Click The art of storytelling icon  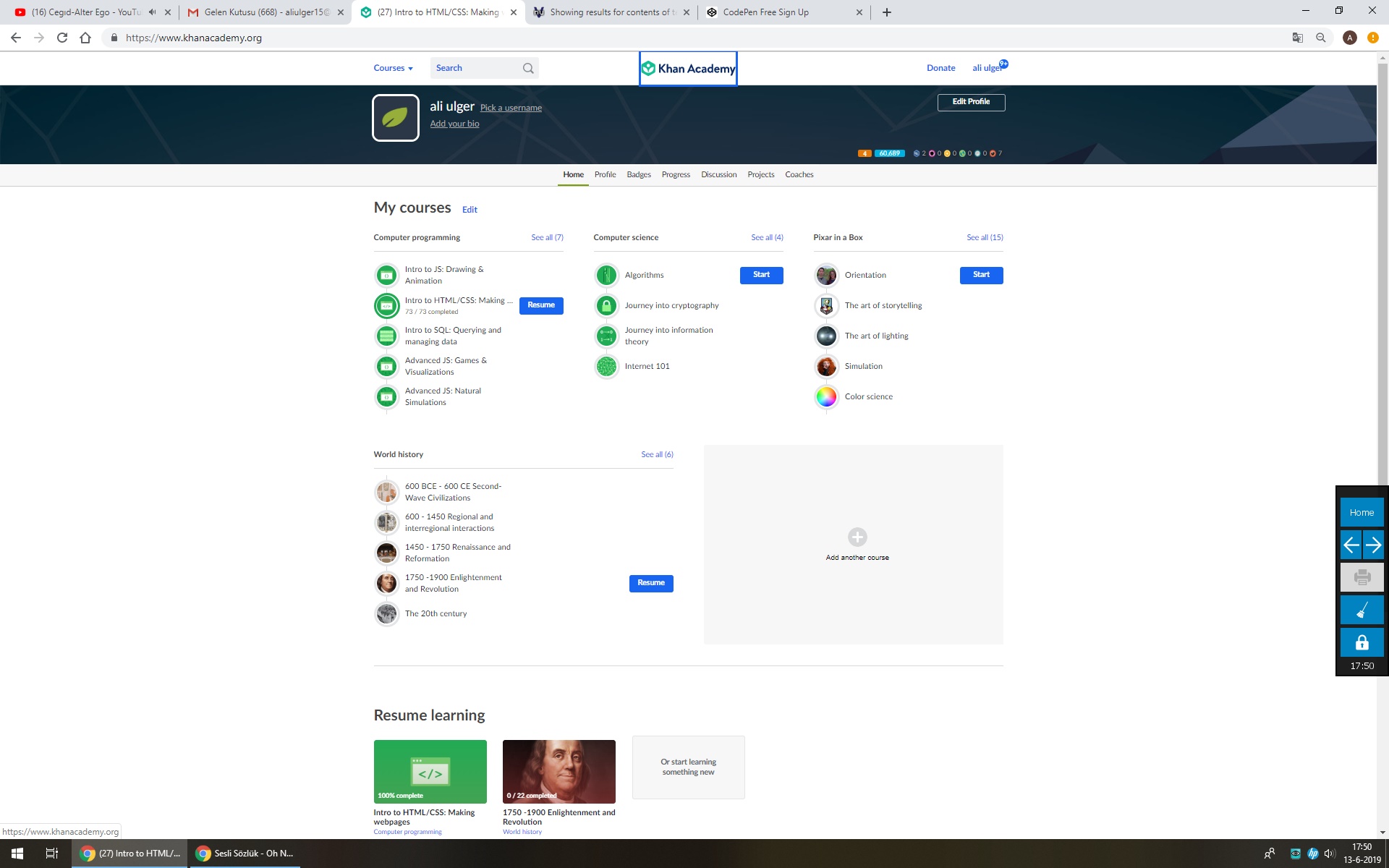coord(826,305)
